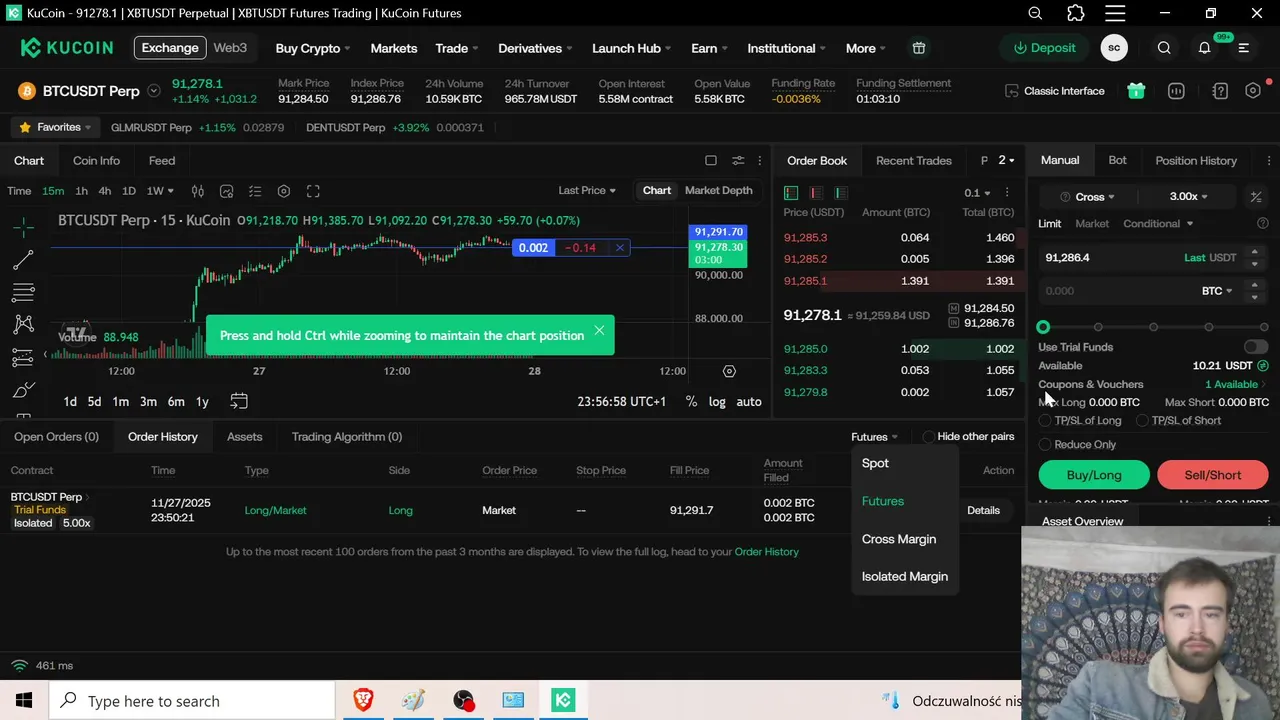Open the Cross margin mode dropdown
Image resolution: width=1280 pixels, height=720 pixels.
(1094, 197)
